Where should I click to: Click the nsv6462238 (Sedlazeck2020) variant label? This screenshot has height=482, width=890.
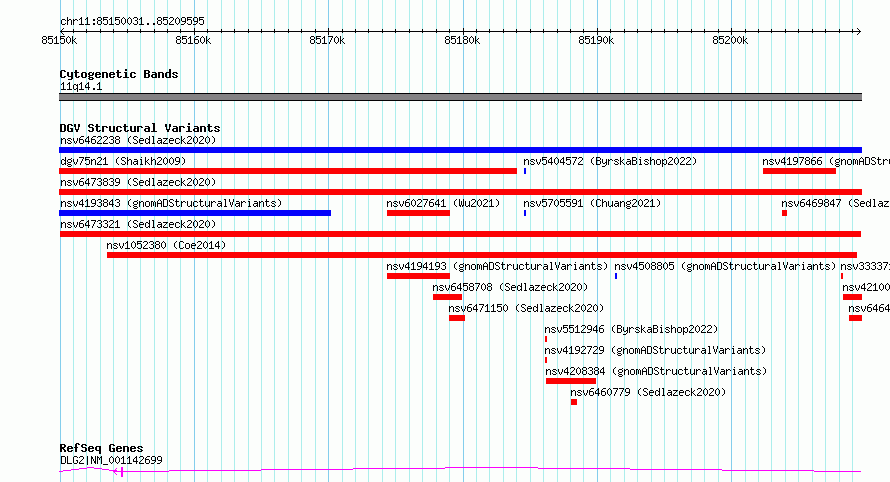point(138,140)
